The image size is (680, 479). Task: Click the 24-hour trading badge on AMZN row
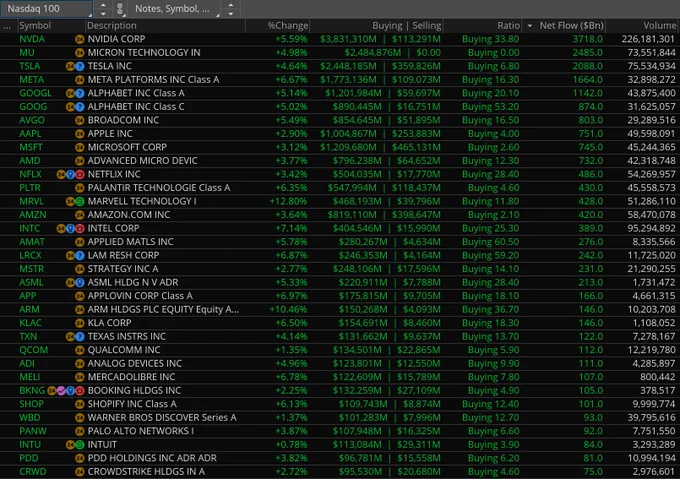tap(79, 215)
